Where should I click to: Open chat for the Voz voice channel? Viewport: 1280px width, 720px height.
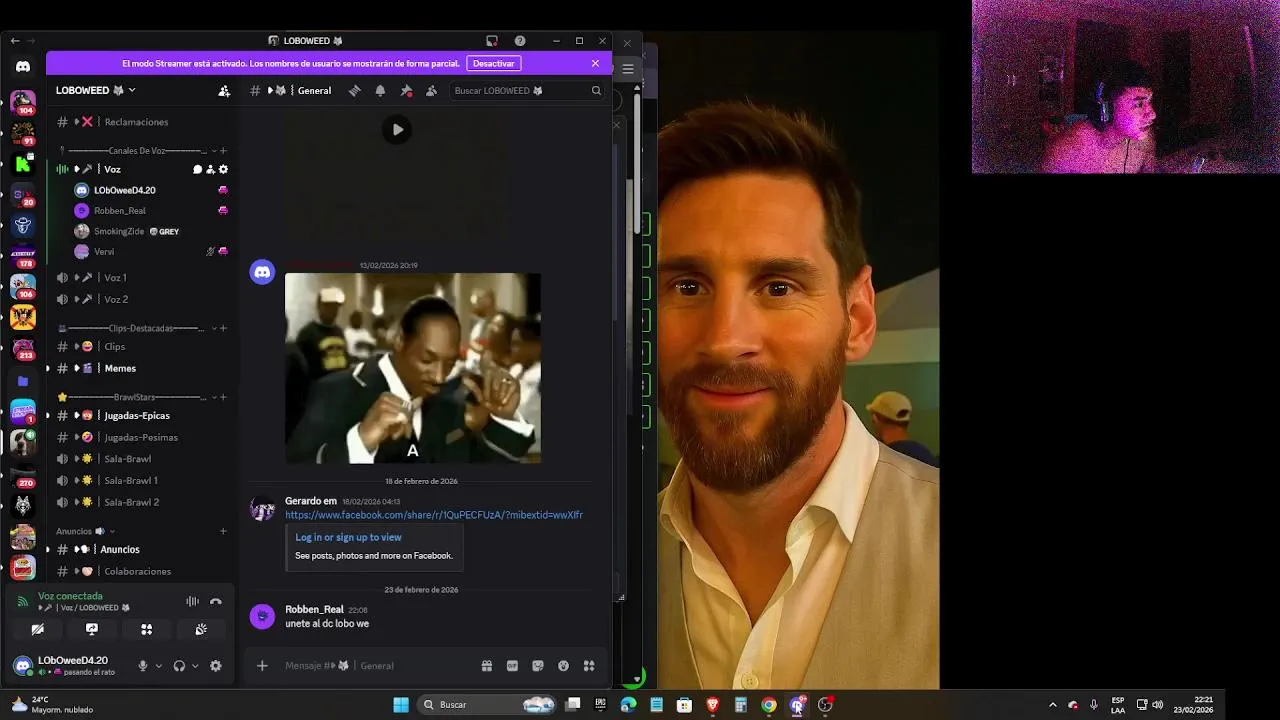197,169
